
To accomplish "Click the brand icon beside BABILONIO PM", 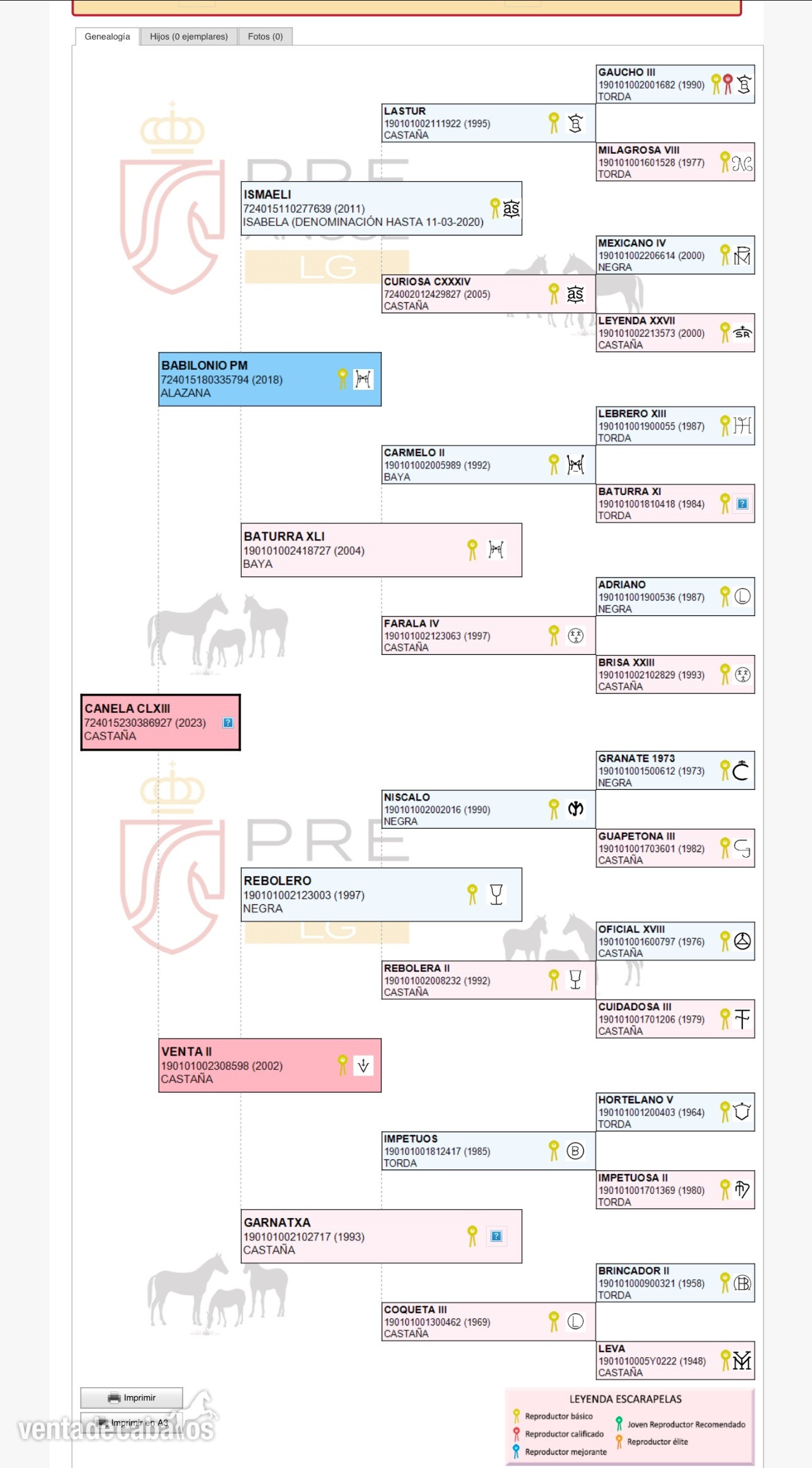I will click(x=363, y=379).
